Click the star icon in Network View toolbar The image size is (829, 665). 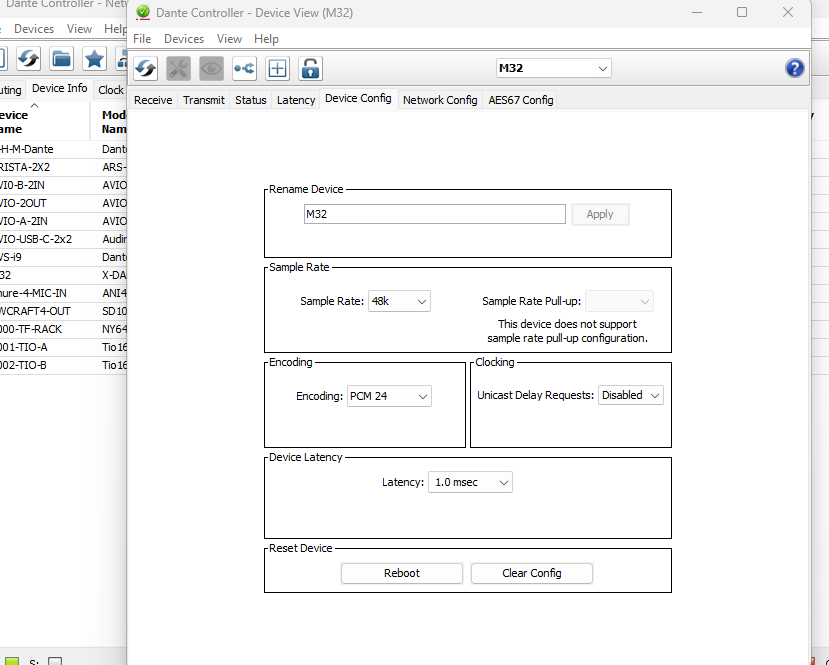[x=94, y=59]
